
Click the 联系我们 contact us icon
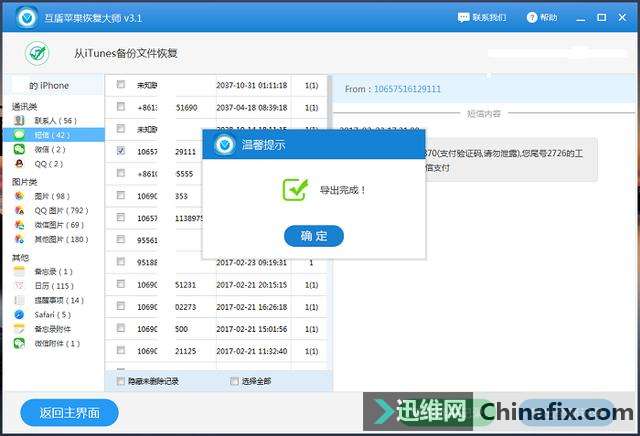pos(482,17)
